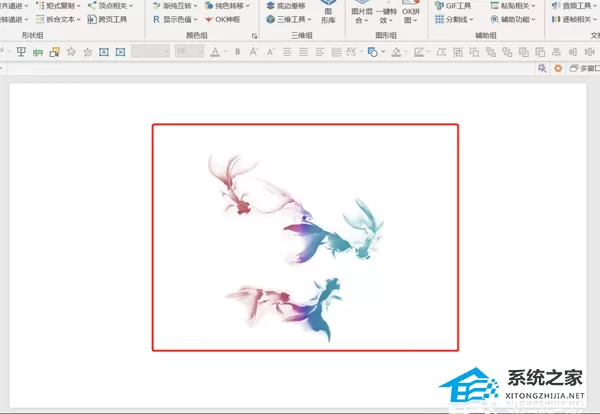Click the distribute vertically icon at toolbar end

590,52
